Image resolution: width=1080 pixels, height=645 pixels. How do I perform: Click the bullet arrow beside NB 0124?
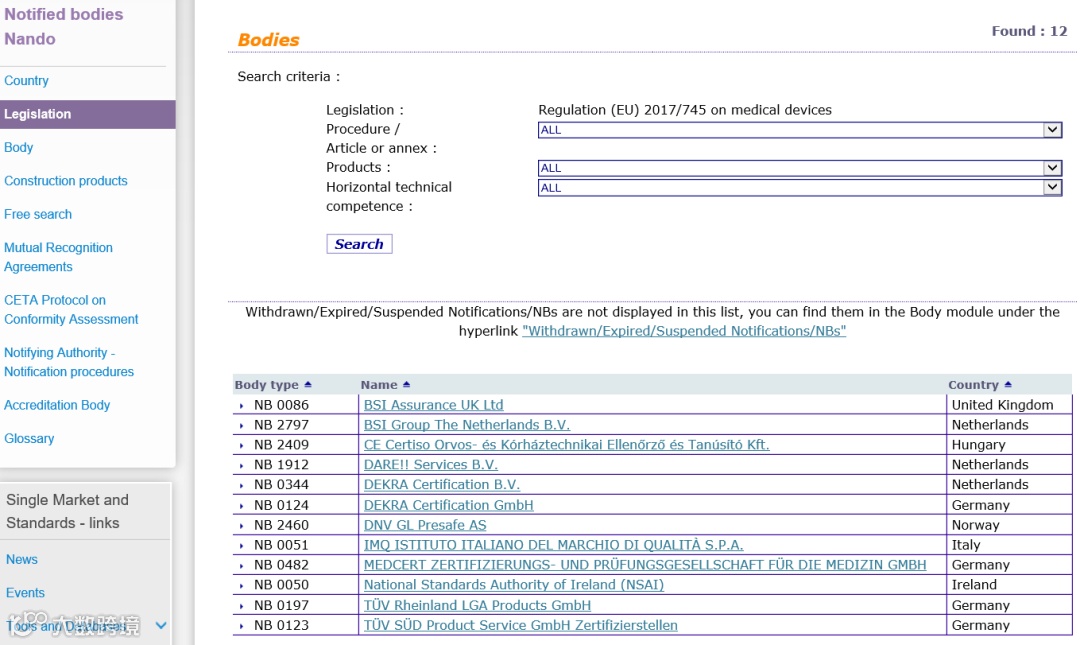click(x=241, y=506)
